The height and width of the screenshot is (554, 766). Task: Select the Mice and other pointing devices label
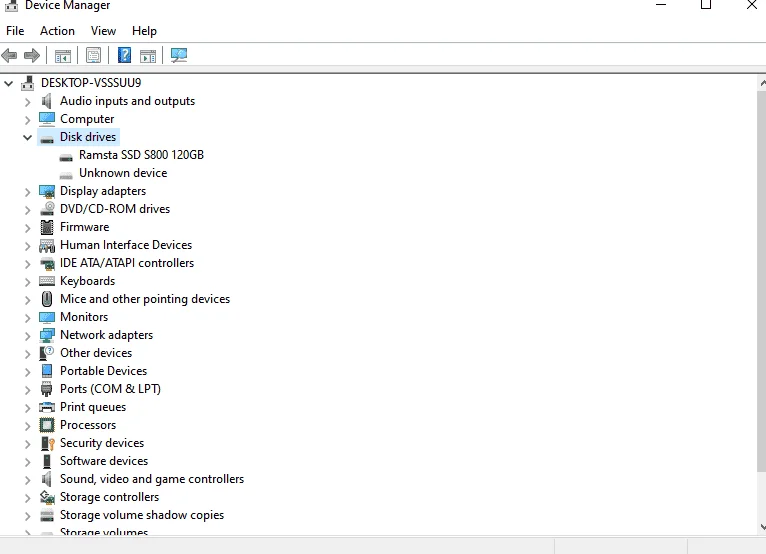[145, 299]
